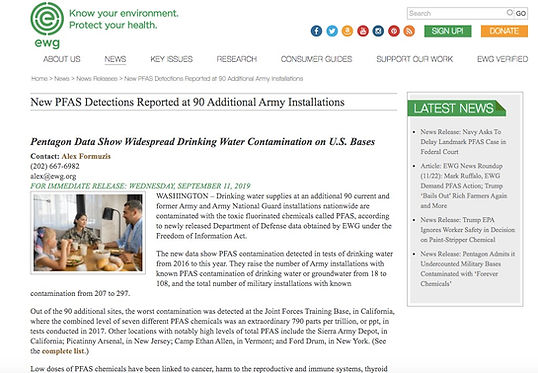
Task: Click the family dinner article photo
Action: coord(88,233)
